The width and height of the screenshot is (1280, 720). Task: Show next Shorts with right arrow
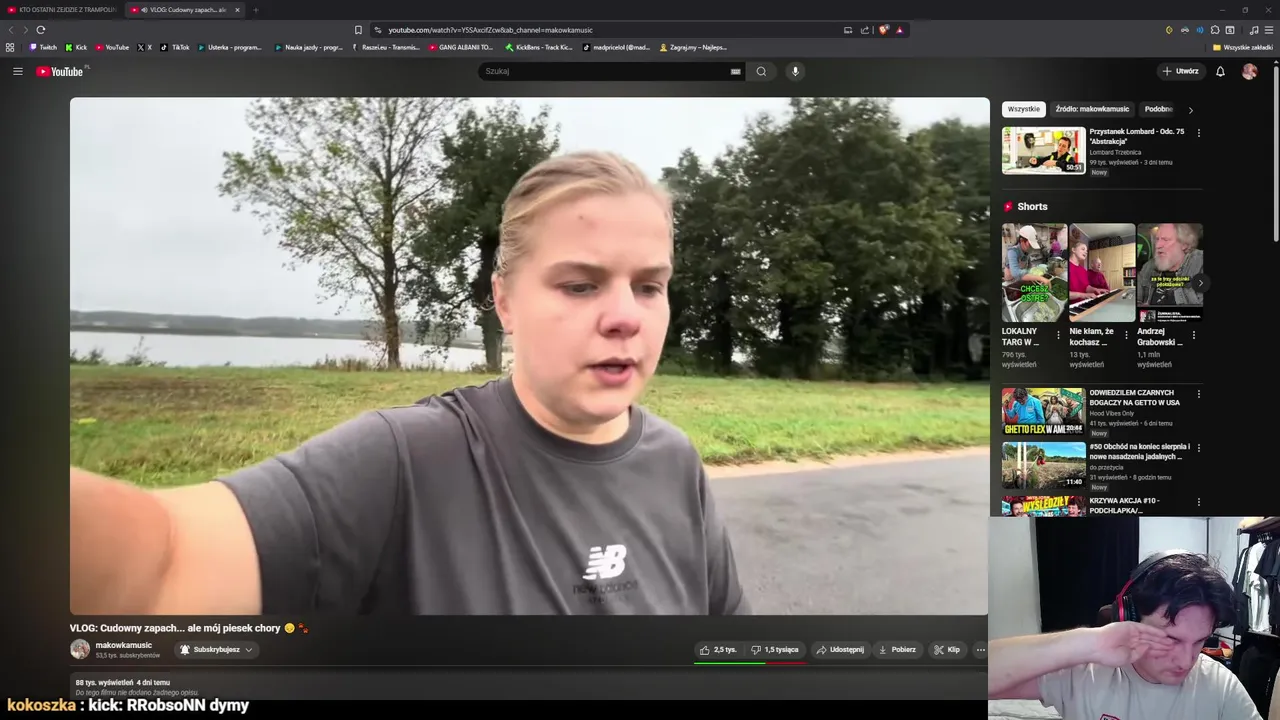tap(1200, 283)
